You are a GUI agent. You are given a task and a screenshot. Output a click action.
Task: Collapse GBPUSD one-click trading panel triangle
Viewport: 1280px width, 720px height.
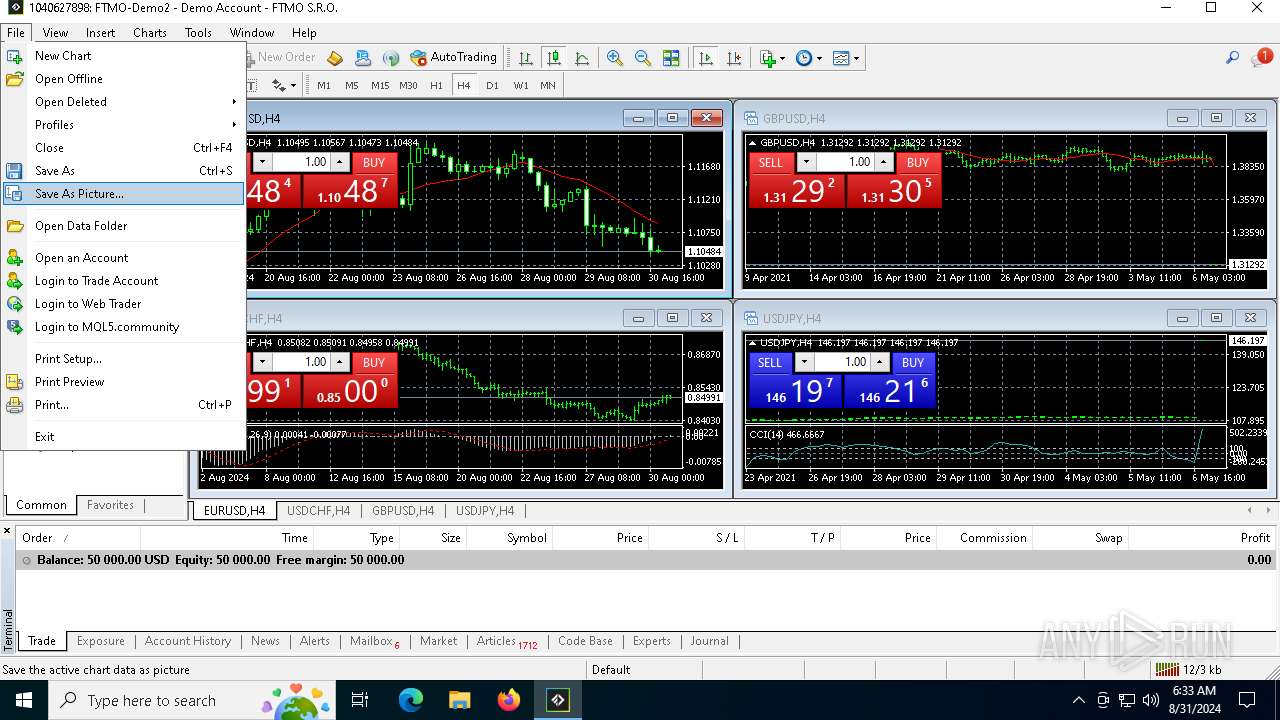pyautogui.click(x=752, y=142)
